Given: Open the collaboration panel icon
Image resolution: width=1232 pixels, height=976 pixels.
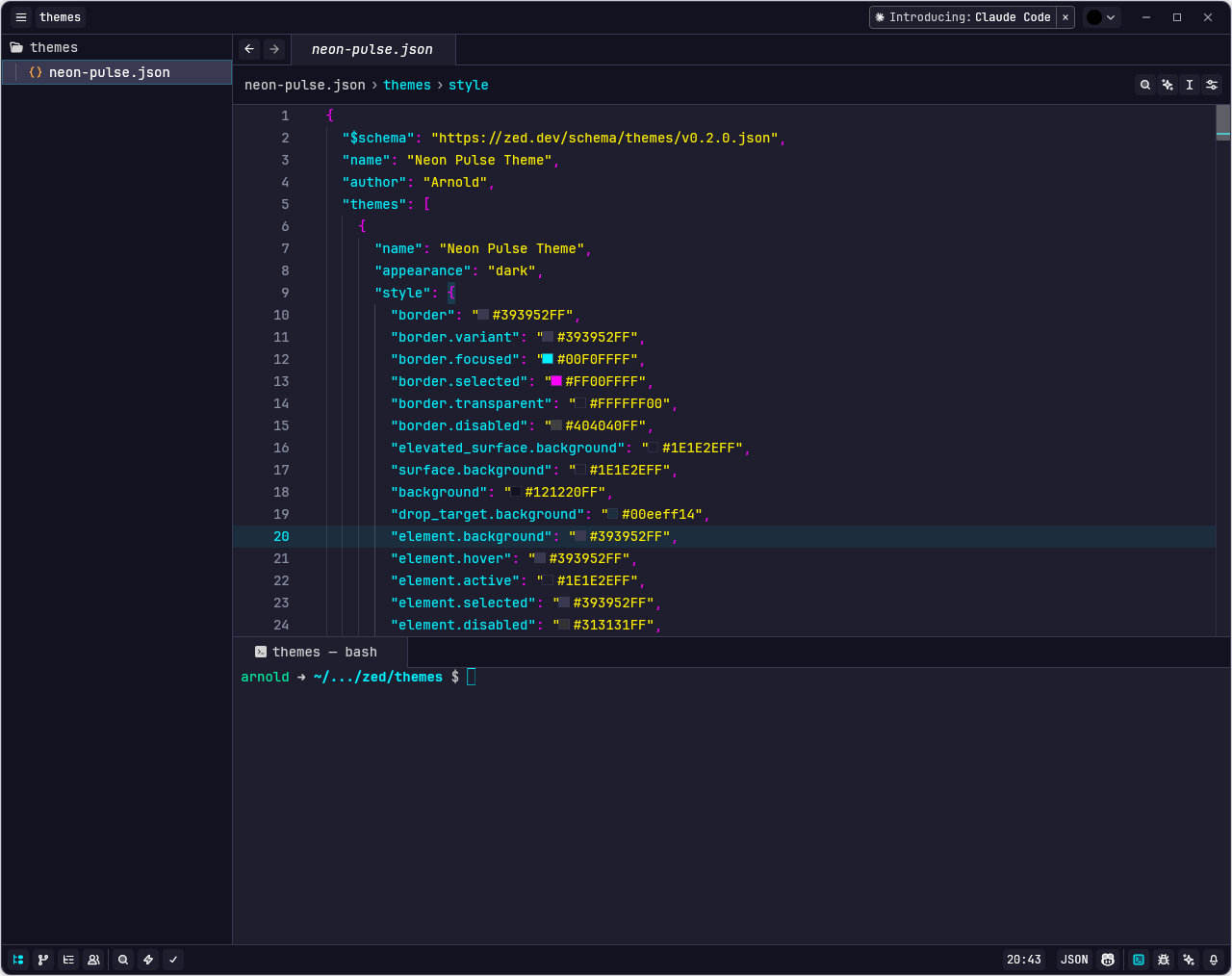Looking at the screenshot, I should click(93, 960).
